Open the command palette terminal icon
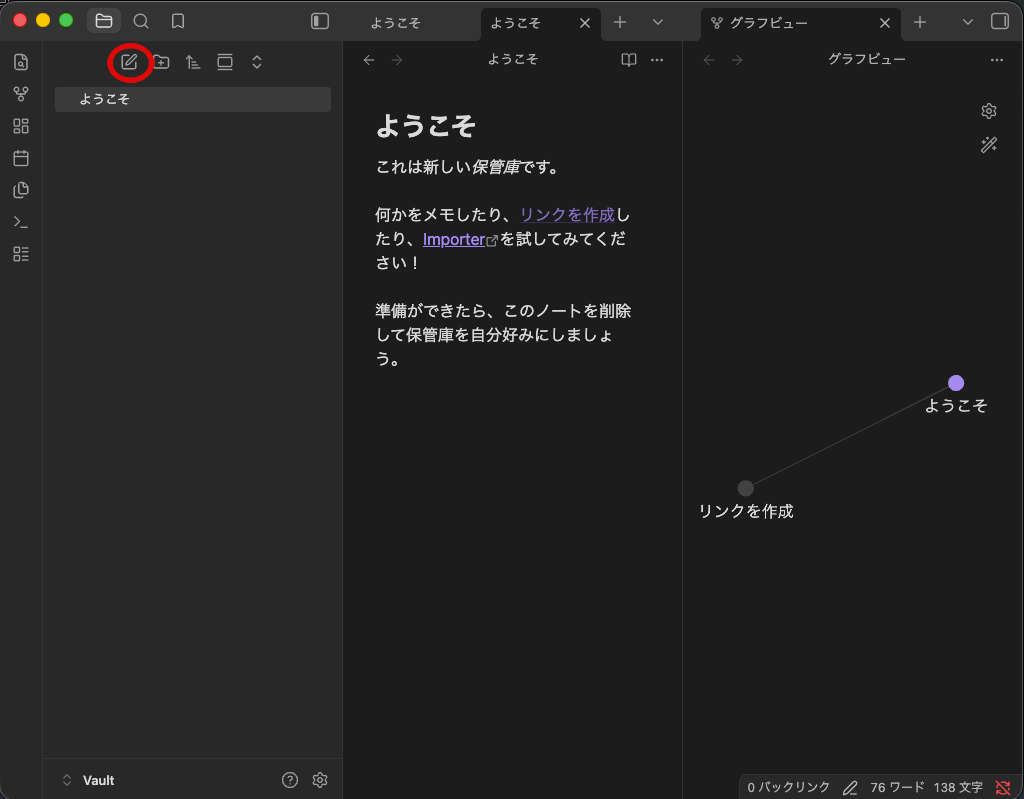The width and height of the screenshot is (1024, 799). point(21,222)
